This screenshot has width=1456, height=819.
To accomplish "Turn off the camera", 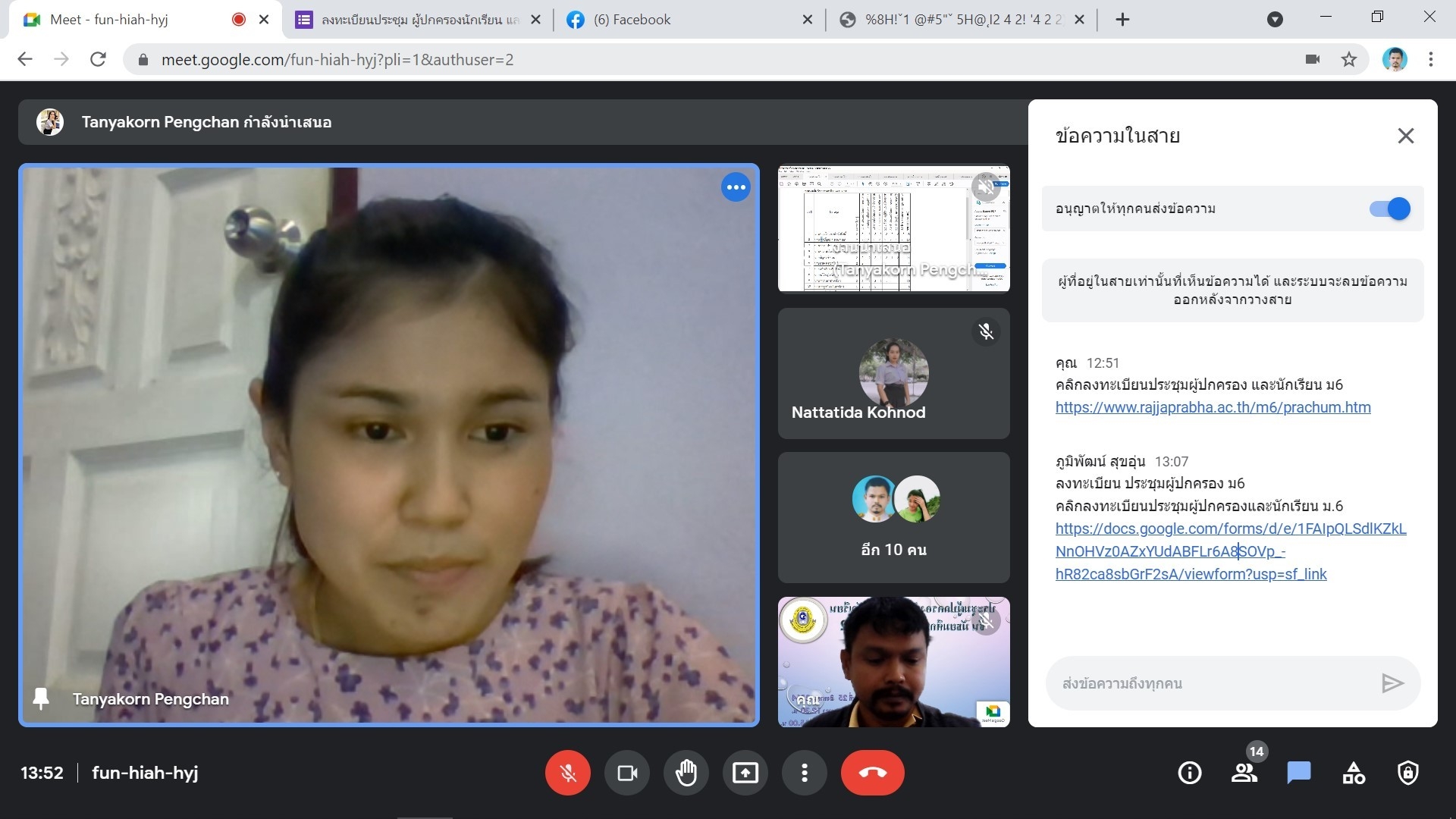I will point(627,773).
